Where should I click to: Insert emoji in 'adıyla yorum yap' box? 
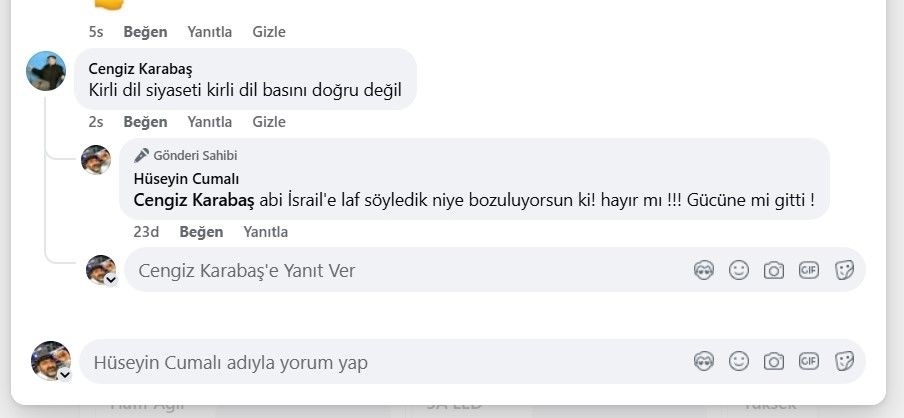(x=739, y=361)
